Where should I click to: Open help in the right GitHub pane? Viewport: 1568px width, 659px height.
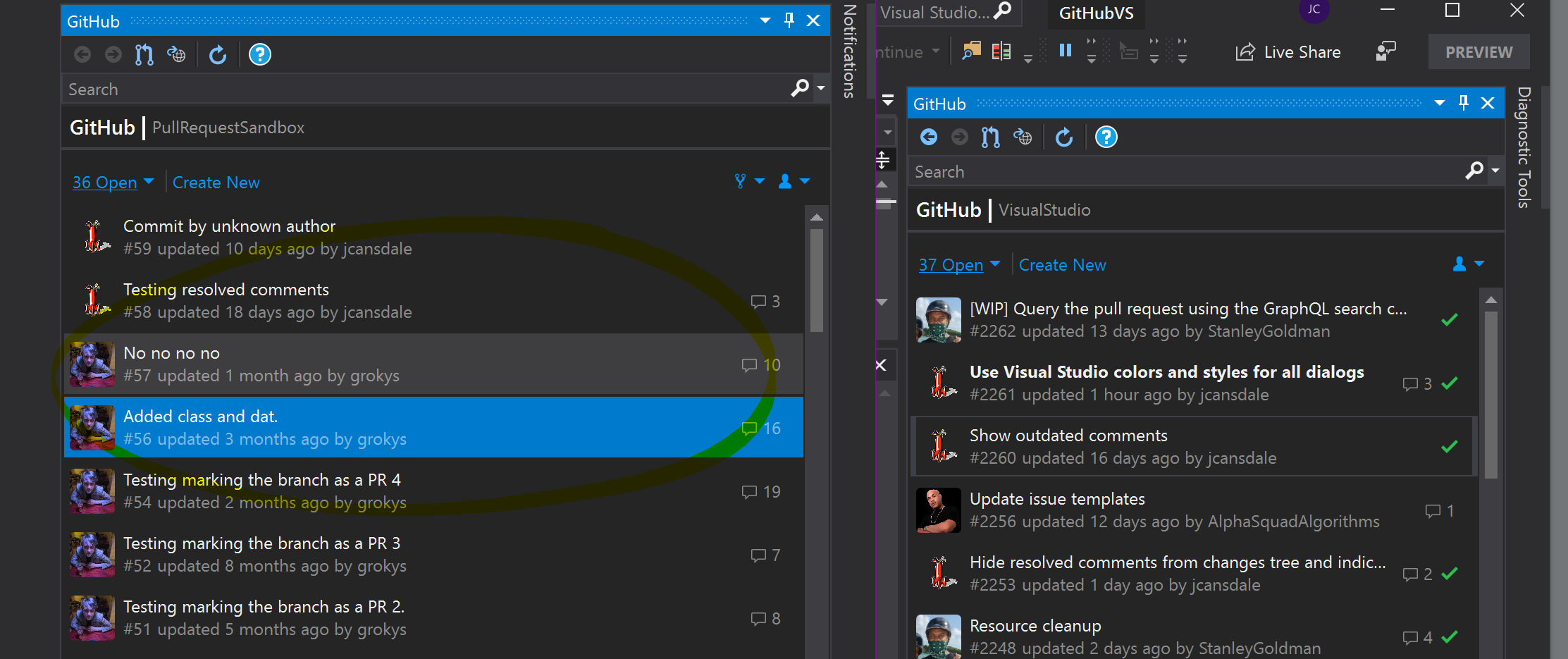(x=1106, y=137)
